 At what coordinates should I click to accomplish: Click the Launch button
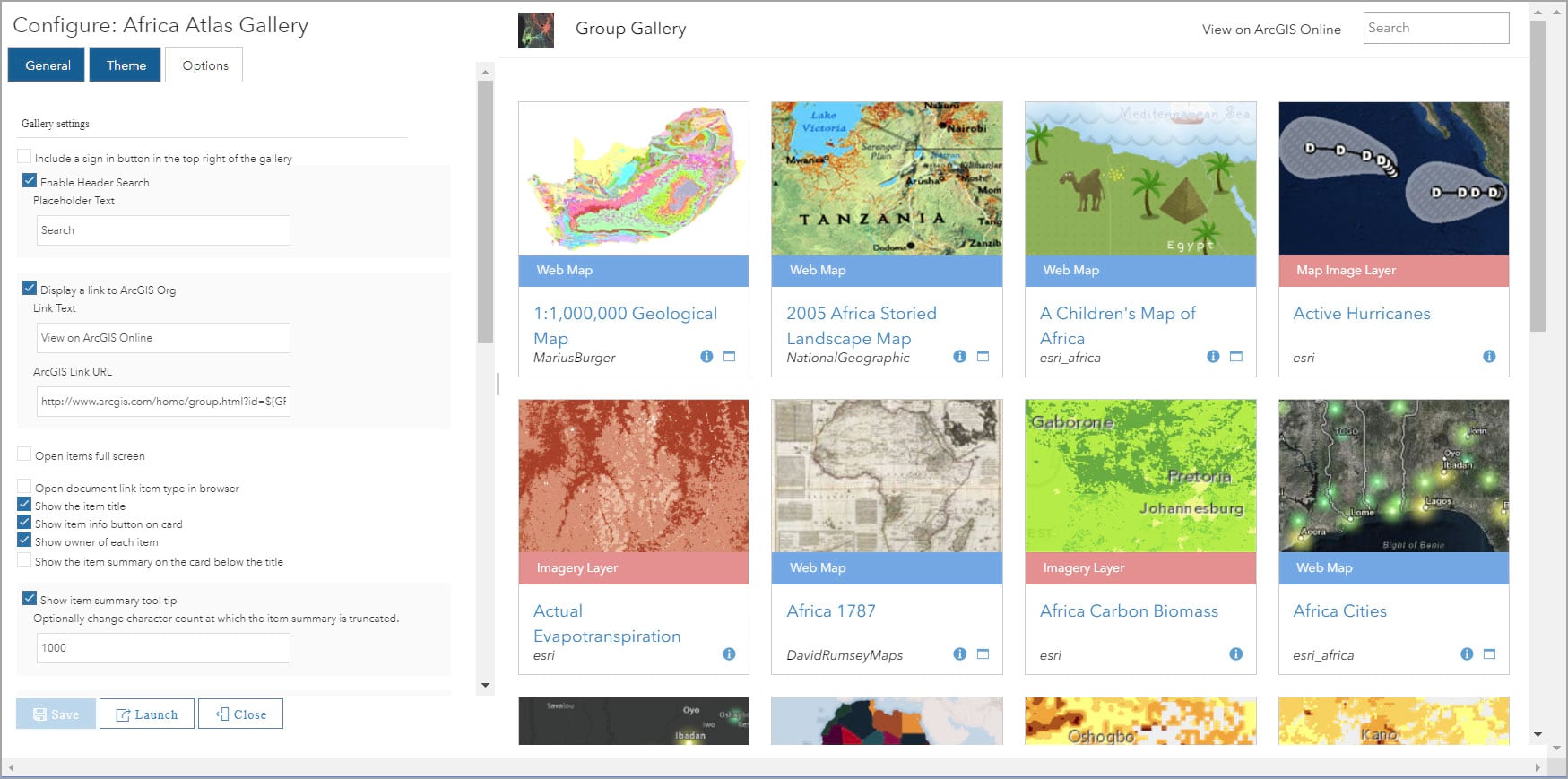[x=147, y=714]
